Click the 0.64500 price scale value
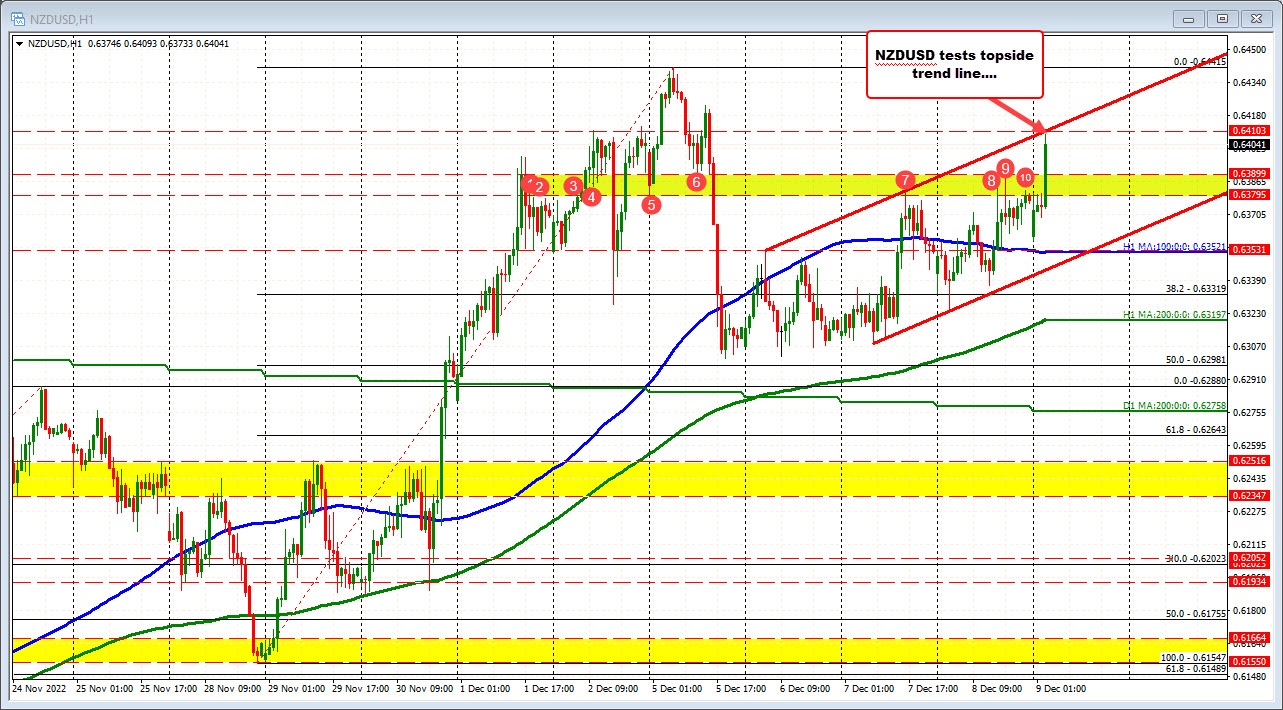1283x710 pixels. pos(1249,49)
